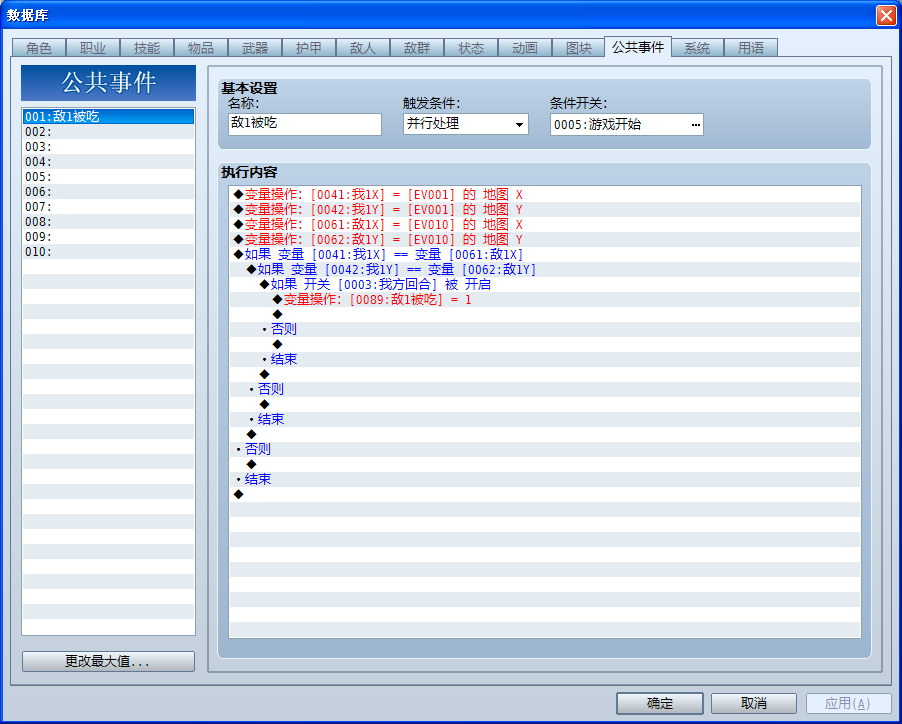Go to the 用语 tab
This screenshot has width=902, height=724.
(x=751, y=48)
